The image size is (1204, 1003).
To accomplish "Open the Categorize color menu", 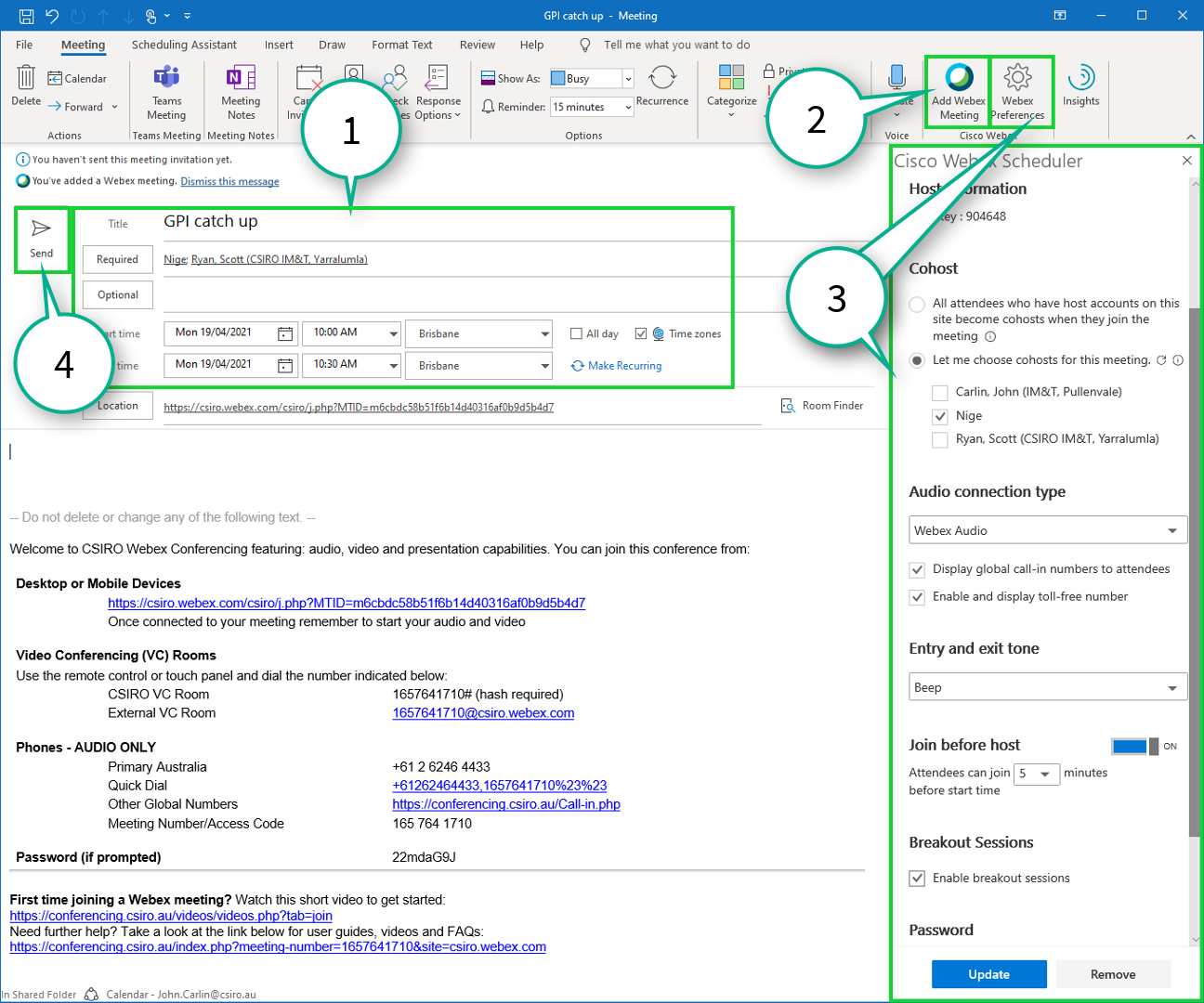I will 731,91.
